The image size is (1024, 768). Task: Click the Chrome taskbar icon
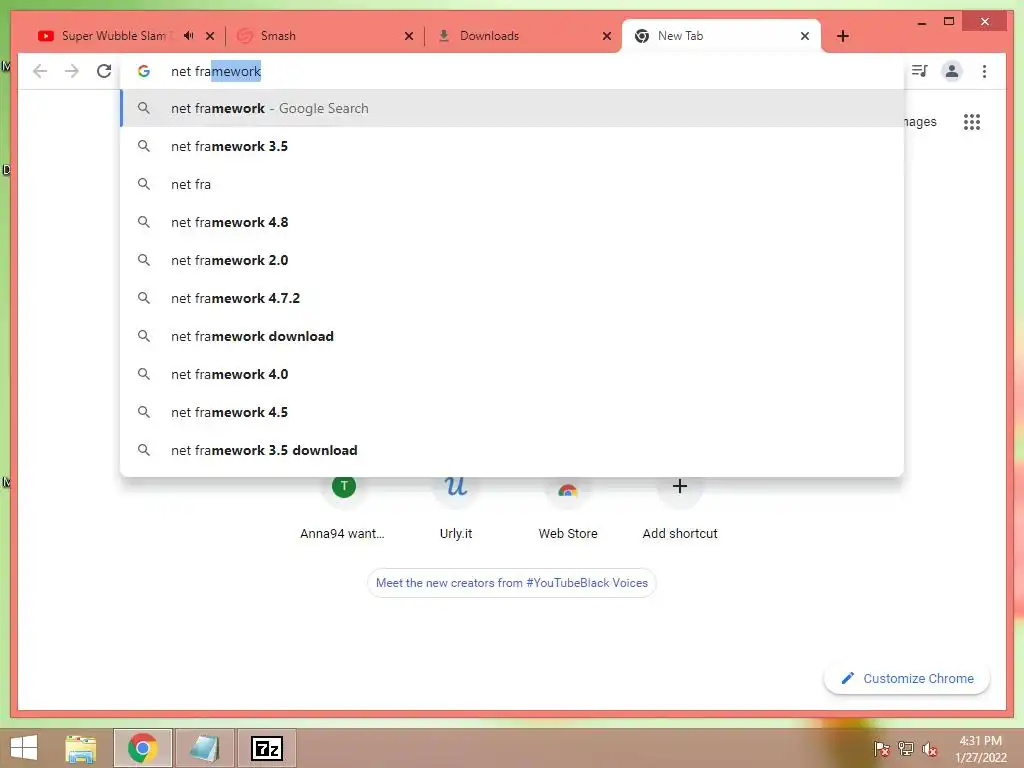142,748
